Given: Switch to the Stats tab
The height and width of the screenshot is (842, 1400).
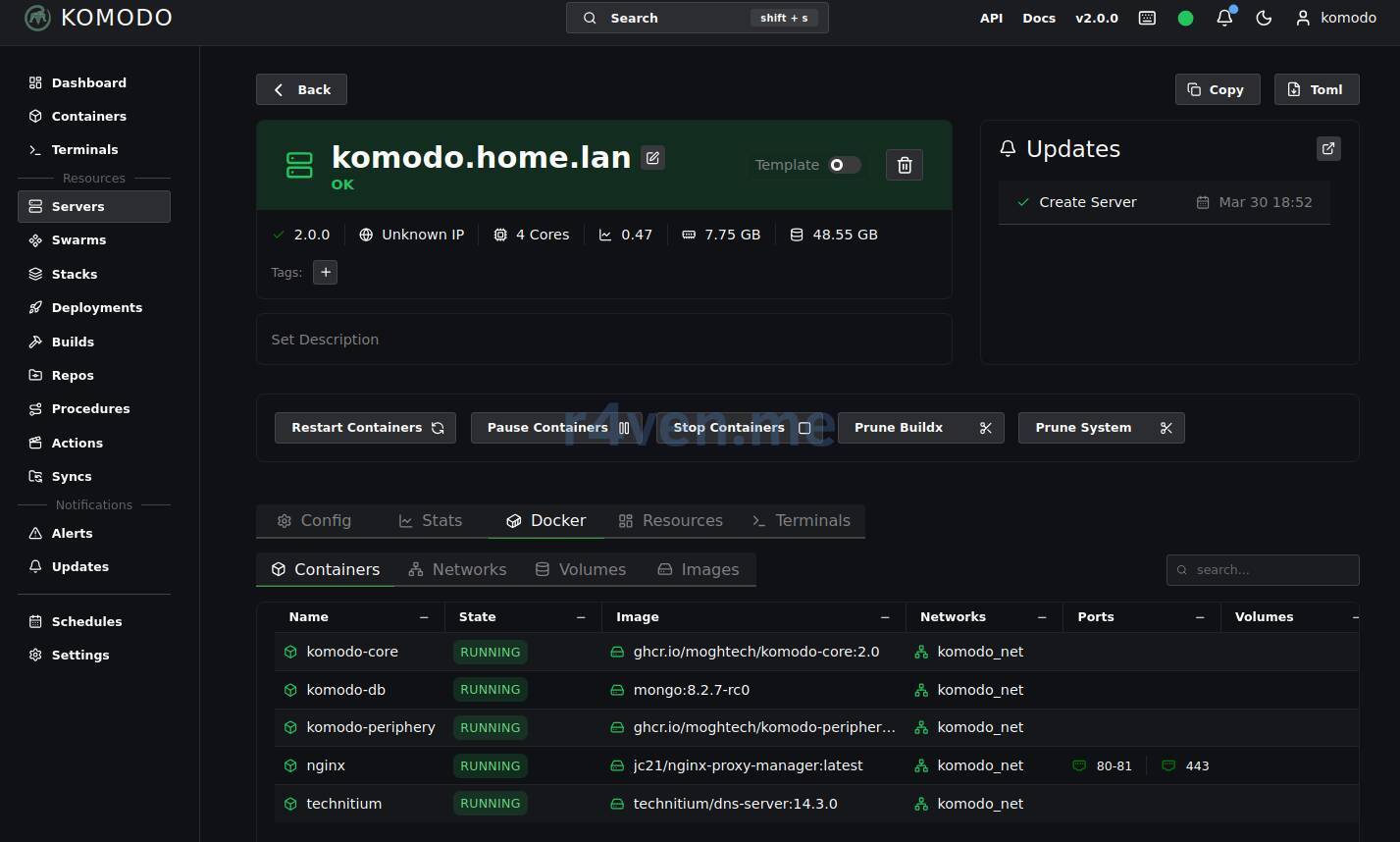Looking at the screenshot, I should coord(430,520).
